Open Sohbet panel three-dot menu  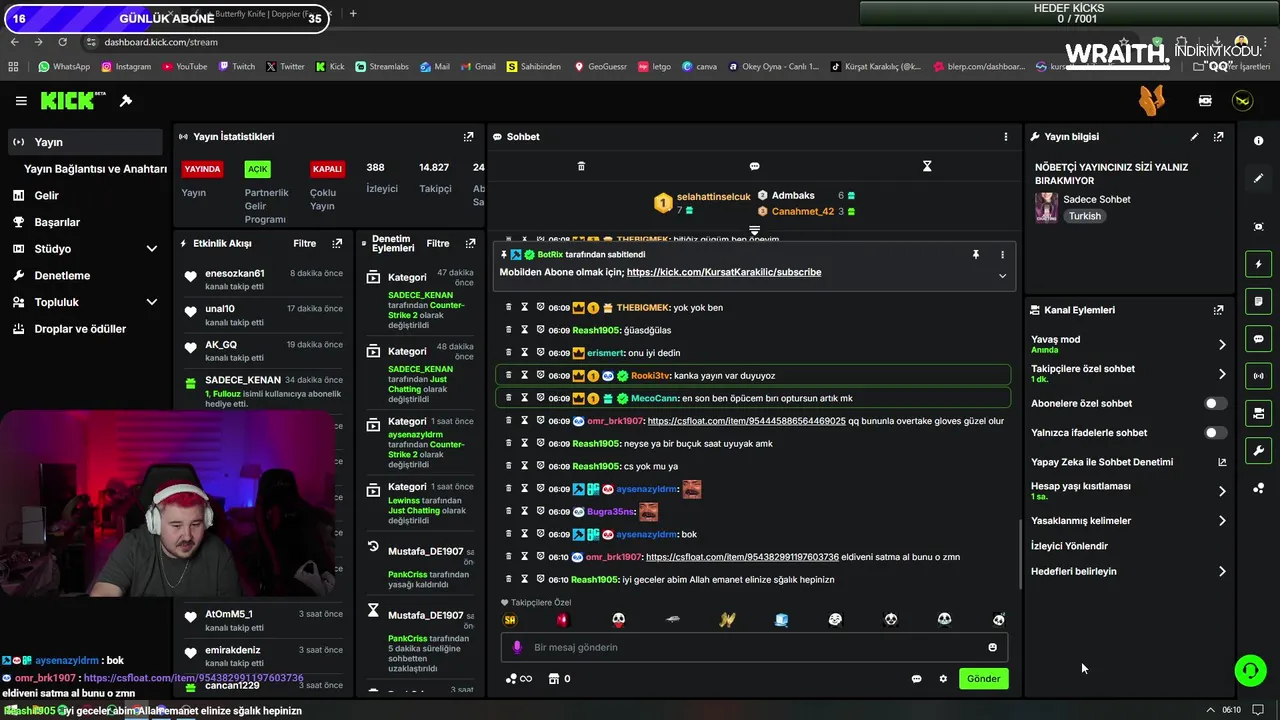pyautogui.click(x=1006, y=137)
